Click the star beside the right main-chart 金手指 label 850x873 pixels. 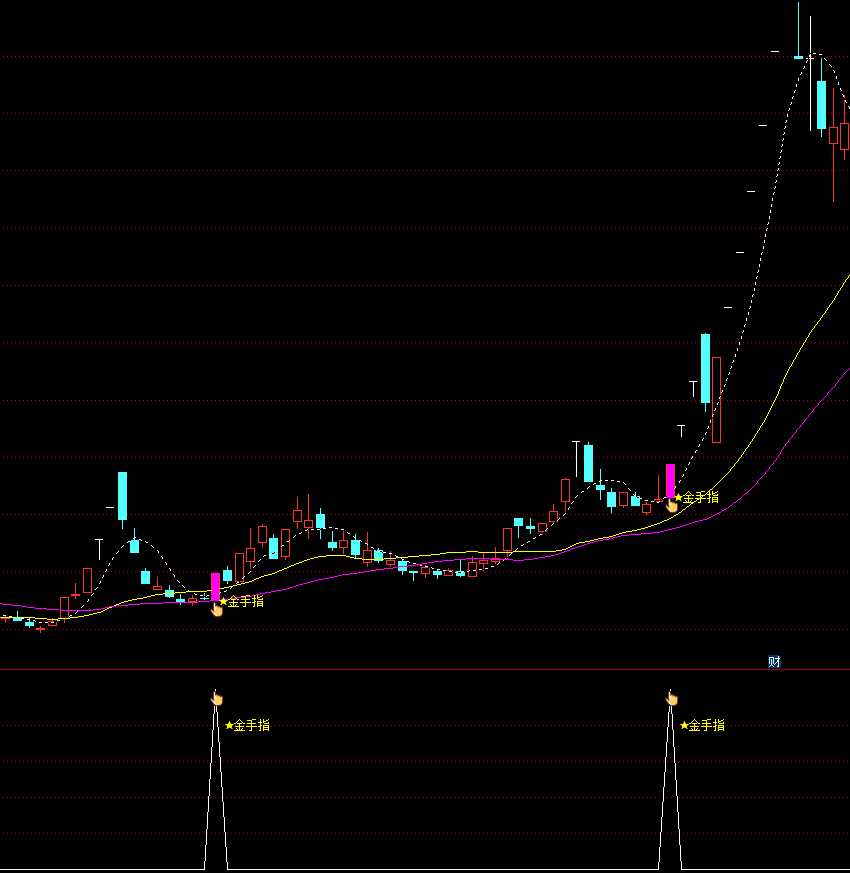click(x=678, y=497)
